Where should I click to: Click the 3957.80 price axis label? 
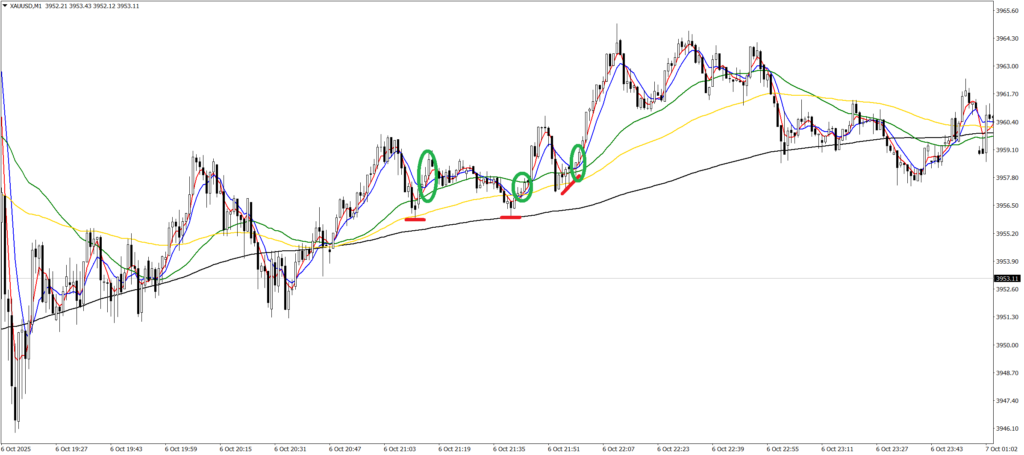tap(1006, 178)
